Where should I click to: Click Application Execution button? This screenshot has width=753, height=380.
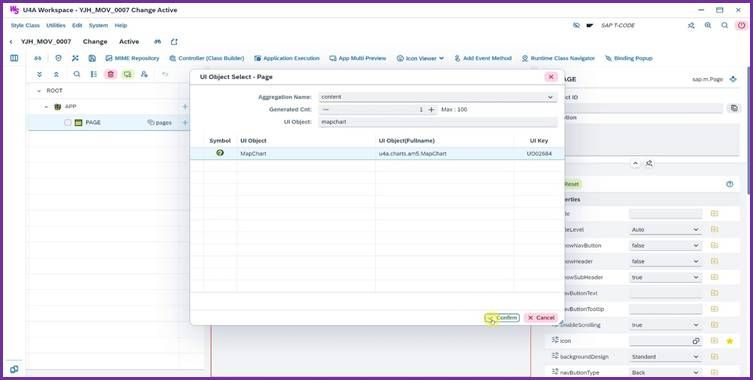(287, 58)
